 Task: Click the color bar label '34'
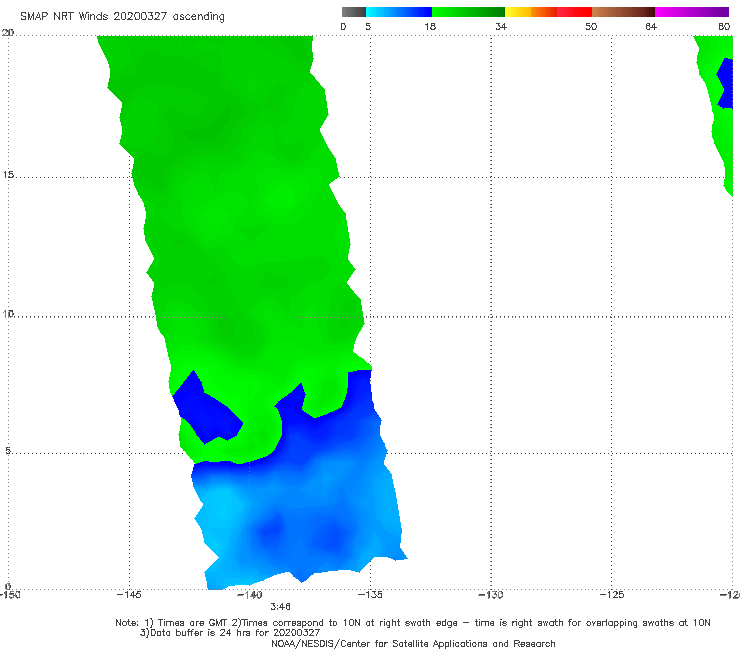pyautogui.click(x=501, y=26)
